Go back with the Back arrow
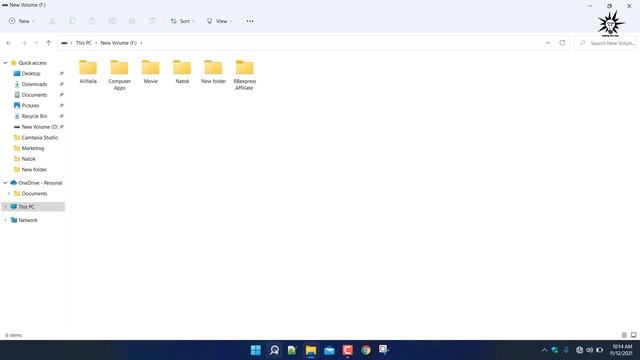The width and height of the screenshot is (640, 360). point(9,43)
